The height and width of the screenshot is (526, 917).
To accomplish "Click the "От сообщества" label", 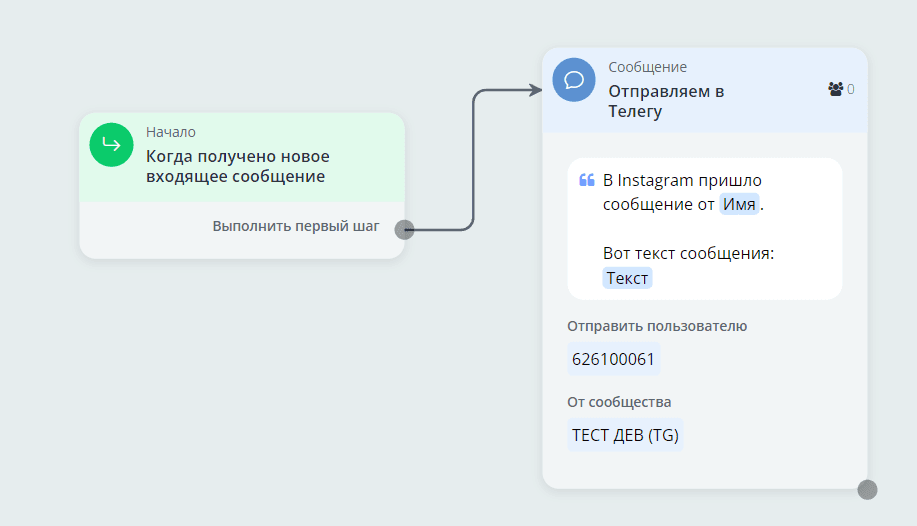I will 619,402.
